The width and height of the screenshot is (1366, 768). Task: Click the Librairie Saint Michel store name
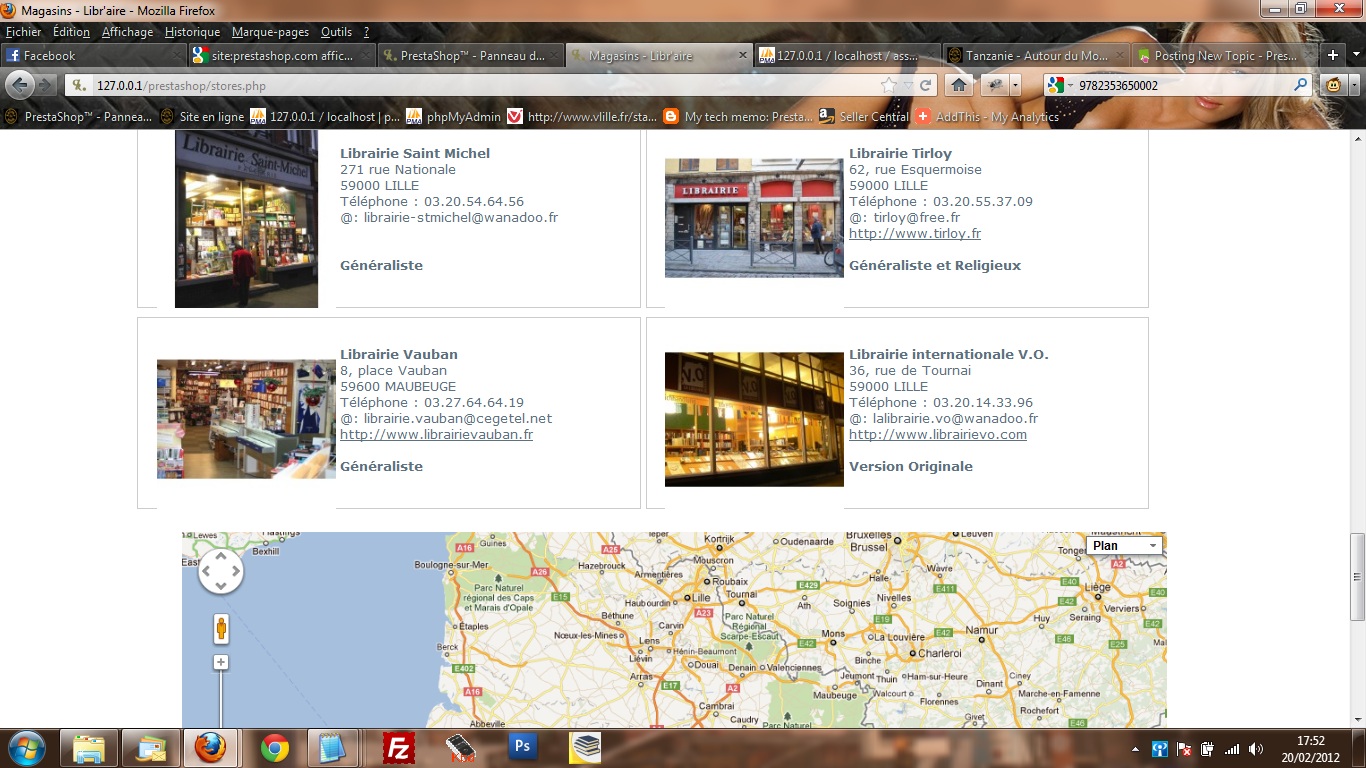[415, 154]
